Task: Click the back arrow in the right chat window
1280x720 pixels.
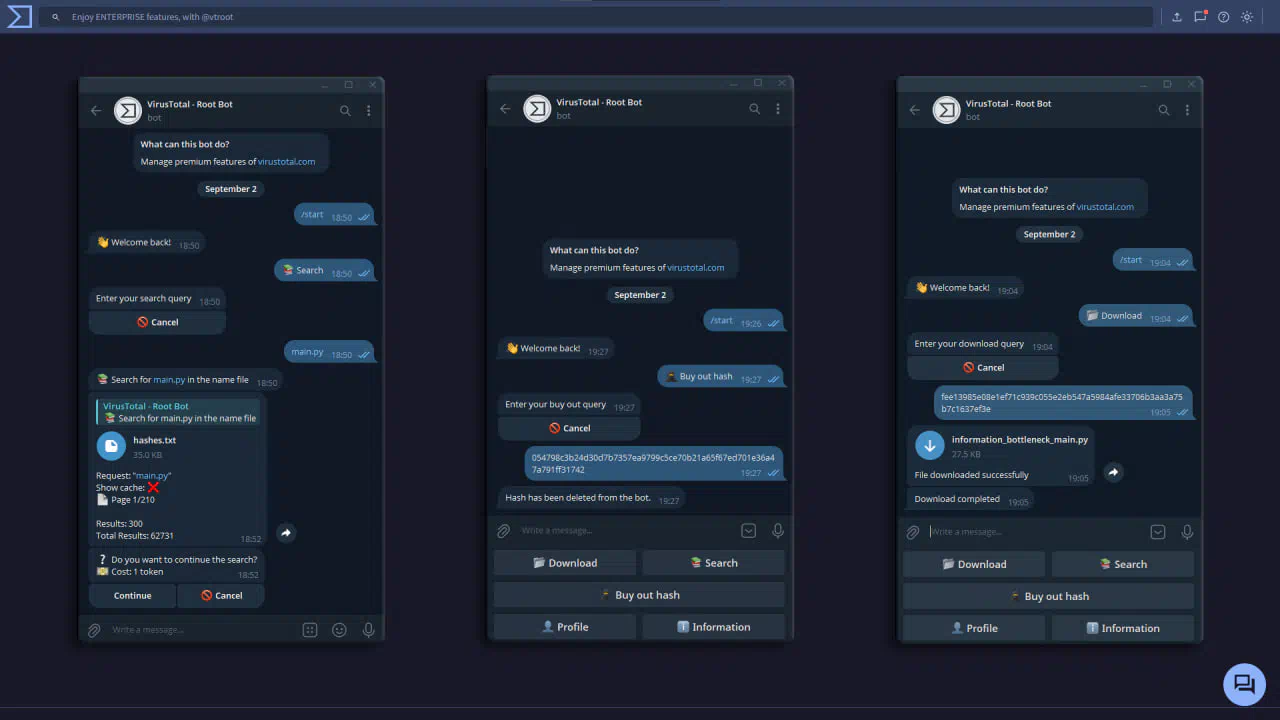Action: point(914,110)
